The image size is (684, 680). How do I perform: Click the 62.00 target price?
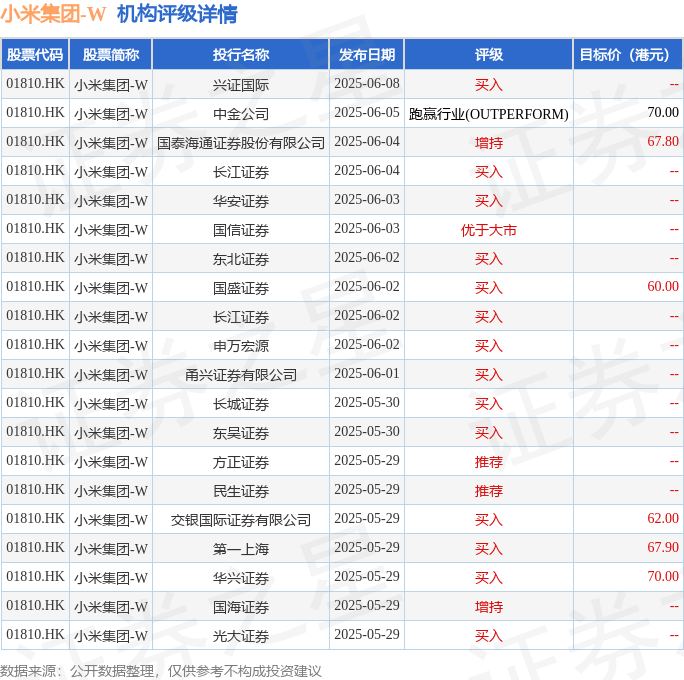(x=663, y=518)
